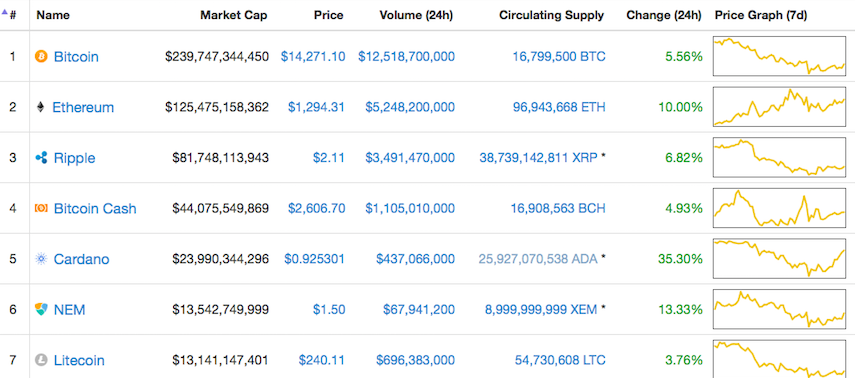Open NEM price $1.50 link
Image resolution: width=855 pixels, height=378 pixels.
coord(329,310)
